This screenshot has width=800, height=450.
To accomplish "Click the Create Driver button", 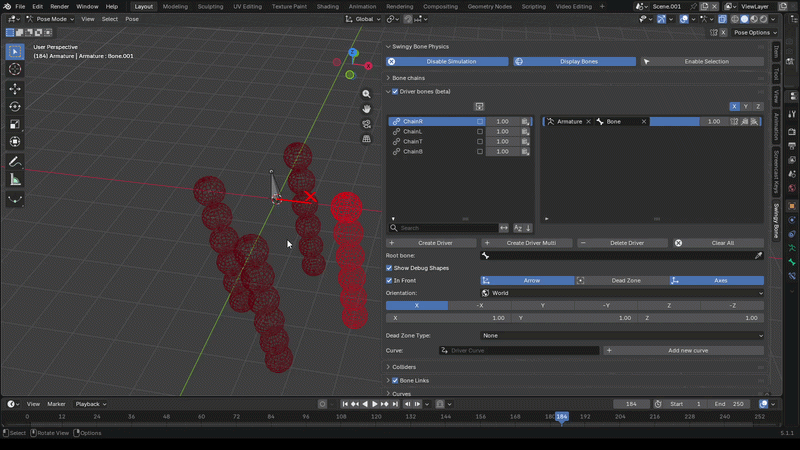I will pyautogui.click(x=431, y=243).
